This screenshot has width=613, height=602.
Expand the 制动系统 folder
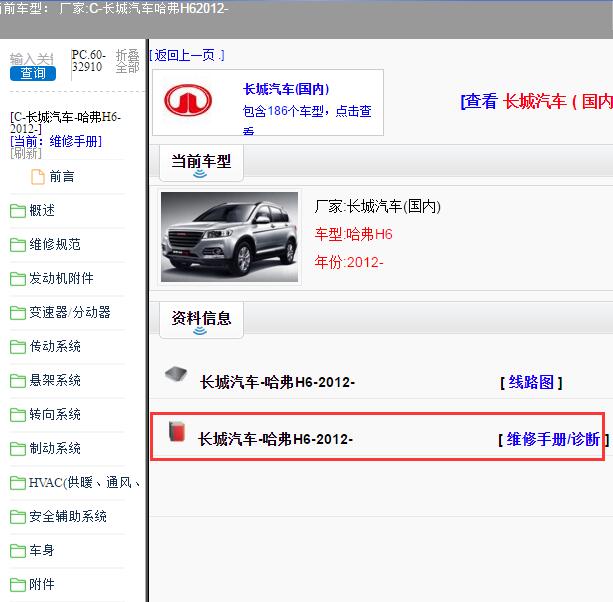[55, 449]
